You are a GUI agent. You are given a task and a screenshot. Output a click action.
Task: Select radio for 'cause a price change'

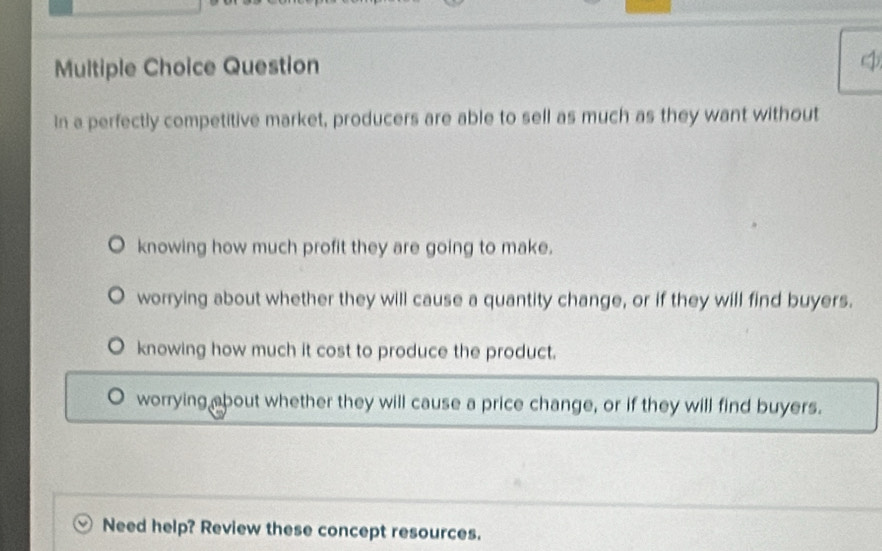[x=117, y=404]
